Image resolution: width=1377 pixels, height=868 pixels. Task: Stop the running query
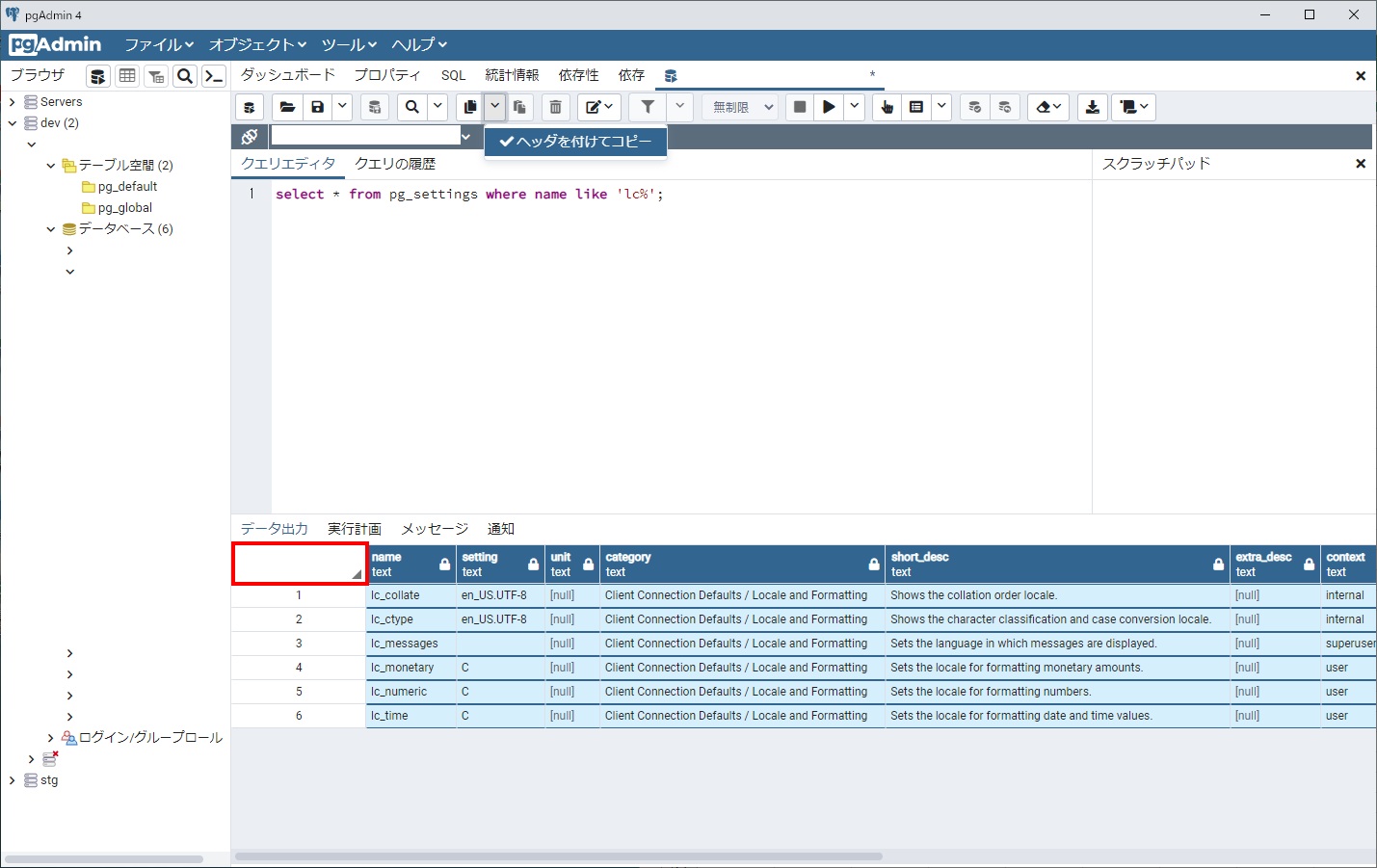[798, 106]
